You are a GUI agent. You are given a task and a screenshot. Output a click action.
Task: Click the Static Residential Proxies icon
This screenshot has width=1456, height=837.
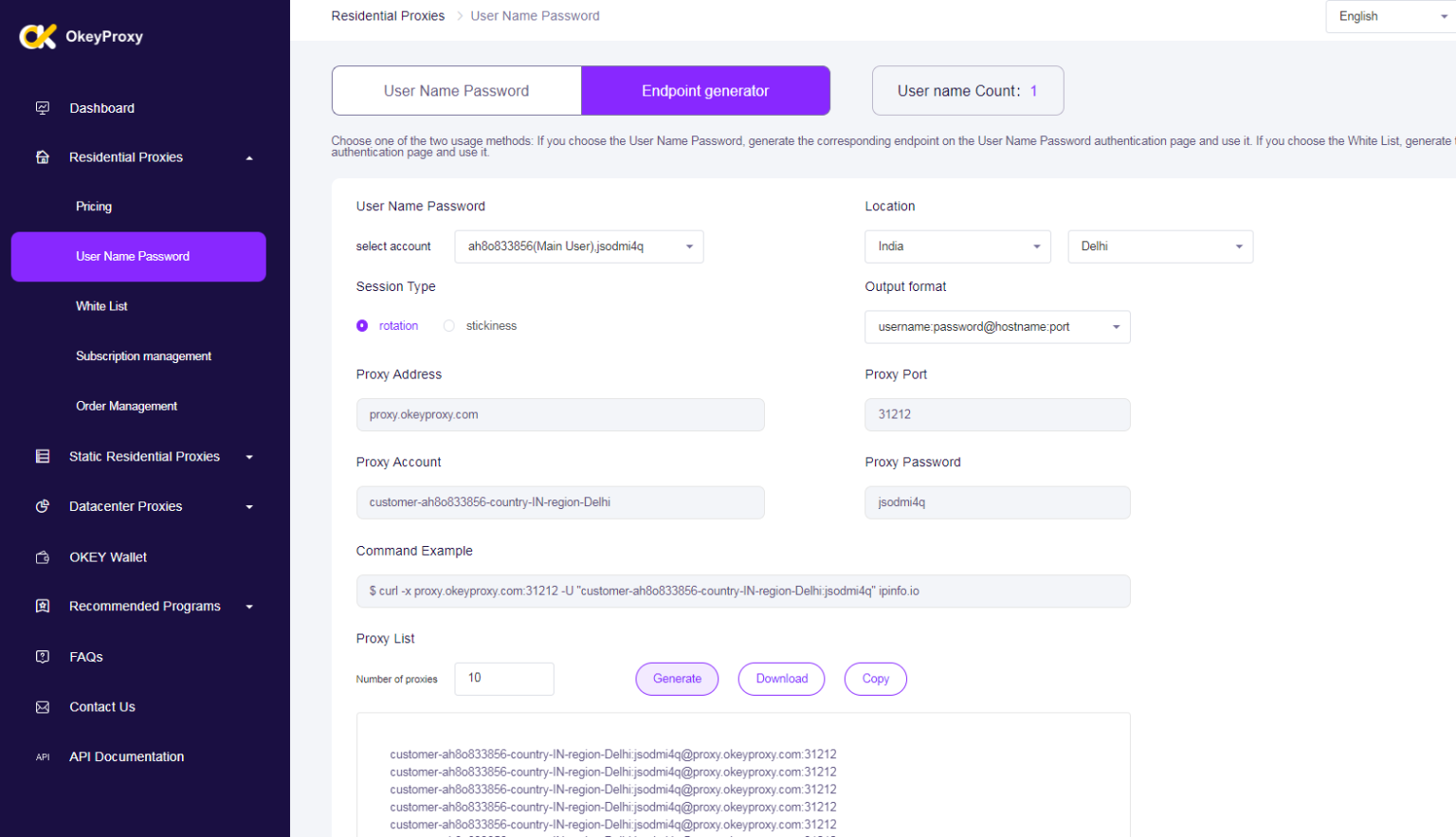tap(43, 457)
